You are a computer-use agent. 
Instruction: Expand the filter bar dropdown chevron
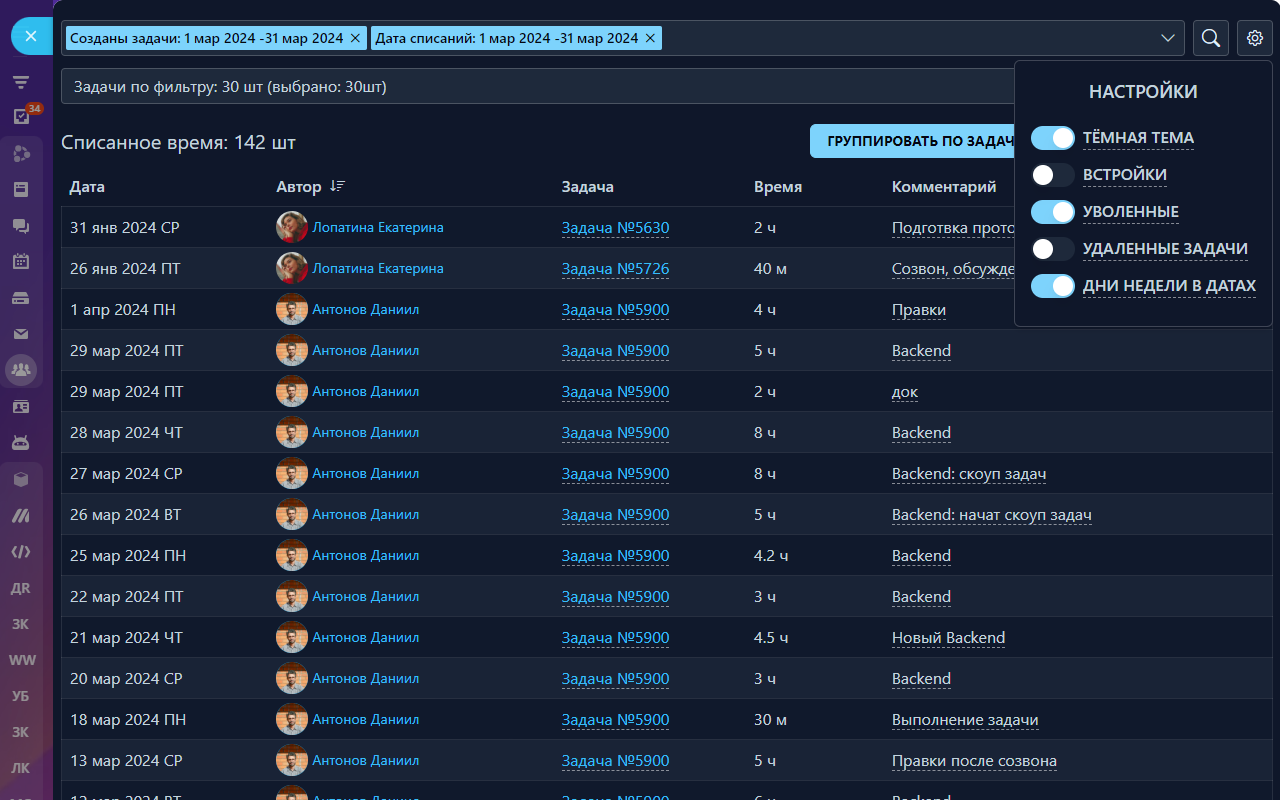click(x=1168, y=38)
